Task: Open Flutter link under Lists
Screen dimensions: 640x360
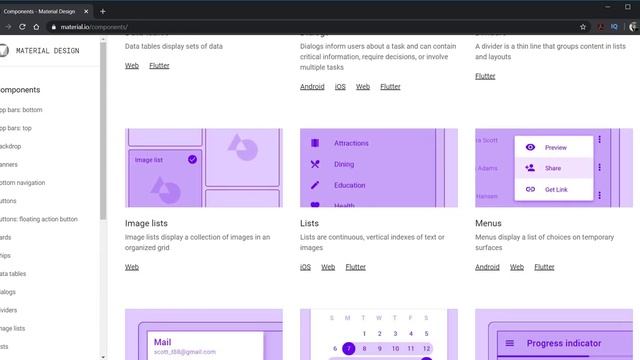Action: pyautogui.click(x=356, y=267)
